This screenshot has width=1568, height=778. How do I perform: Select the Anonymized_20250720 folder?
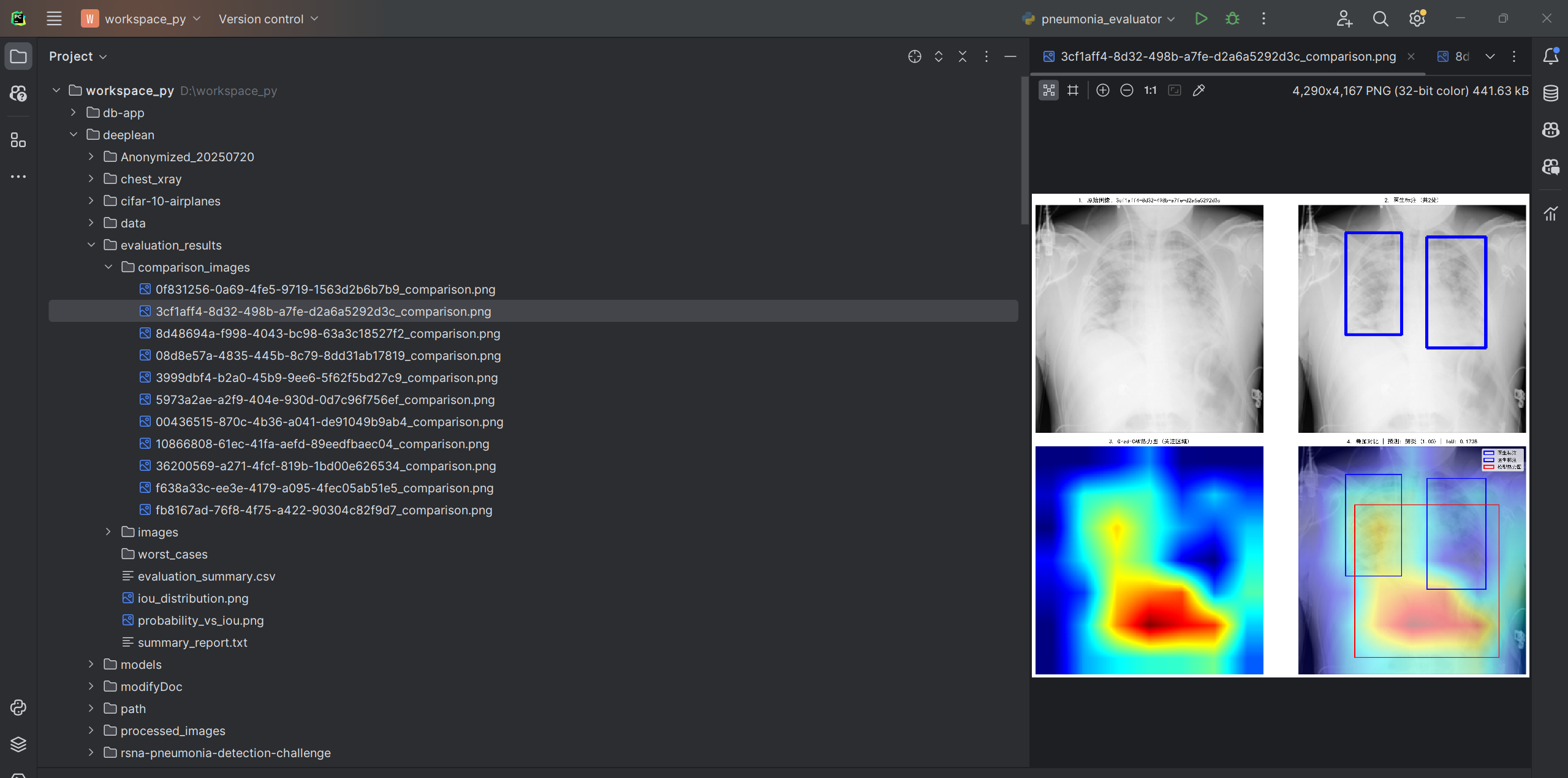coord(187,157)
